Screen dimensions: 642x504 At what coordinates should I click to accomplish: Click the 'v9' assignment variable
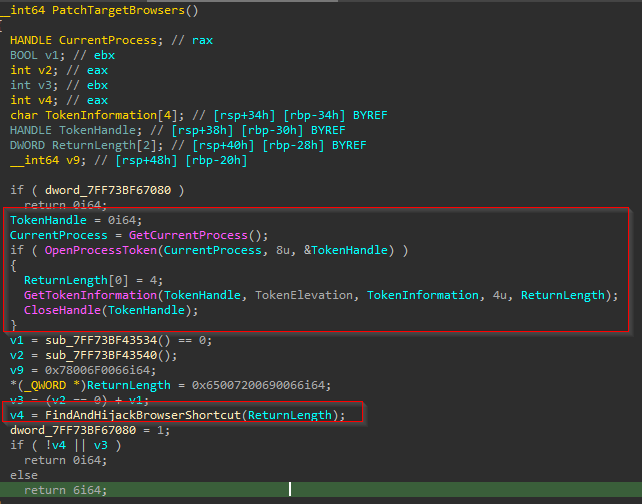[x=17, y=371]
